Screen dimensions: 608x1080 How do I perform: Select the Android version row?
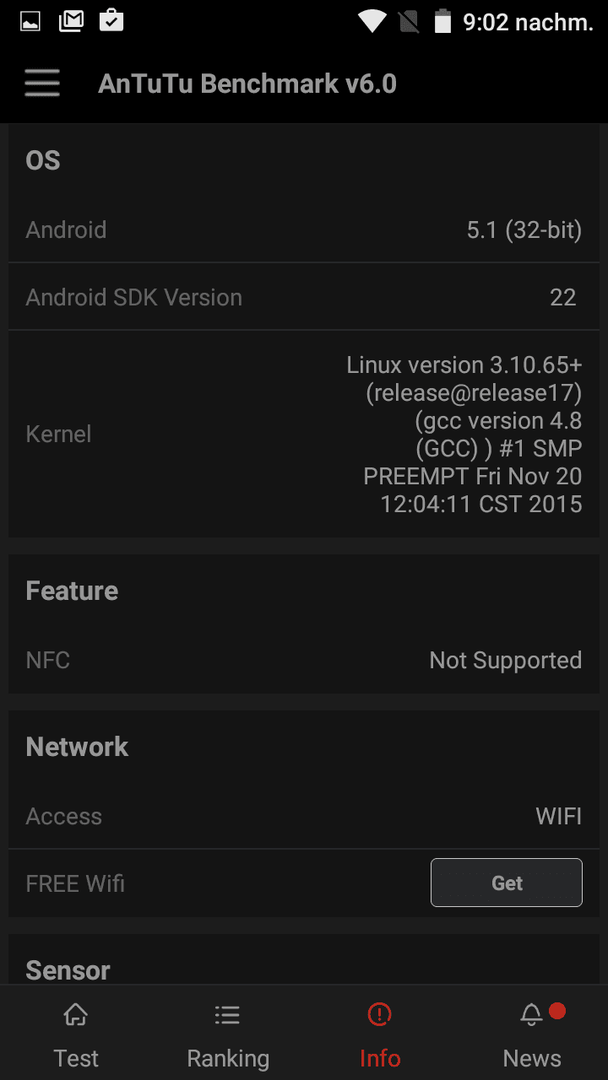304,230
